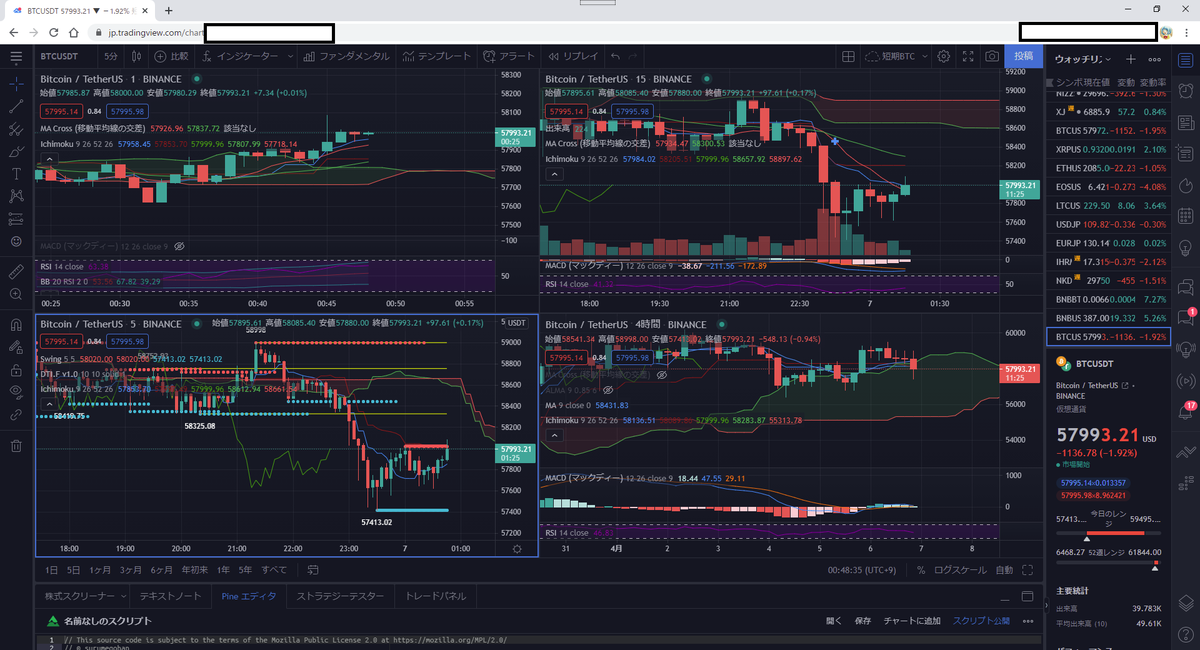
Task: Create an アラート alert
Action: click(509, 57)
